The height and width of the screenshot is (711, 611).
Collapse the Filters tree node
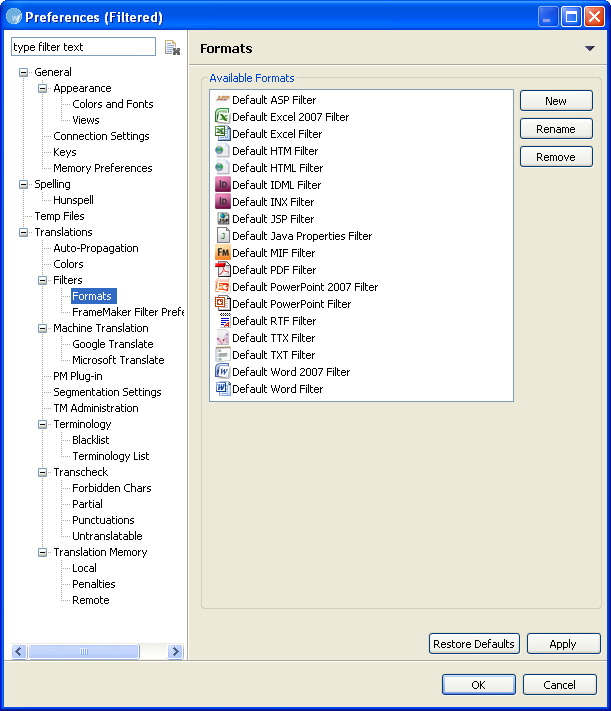tap(42, 280)
